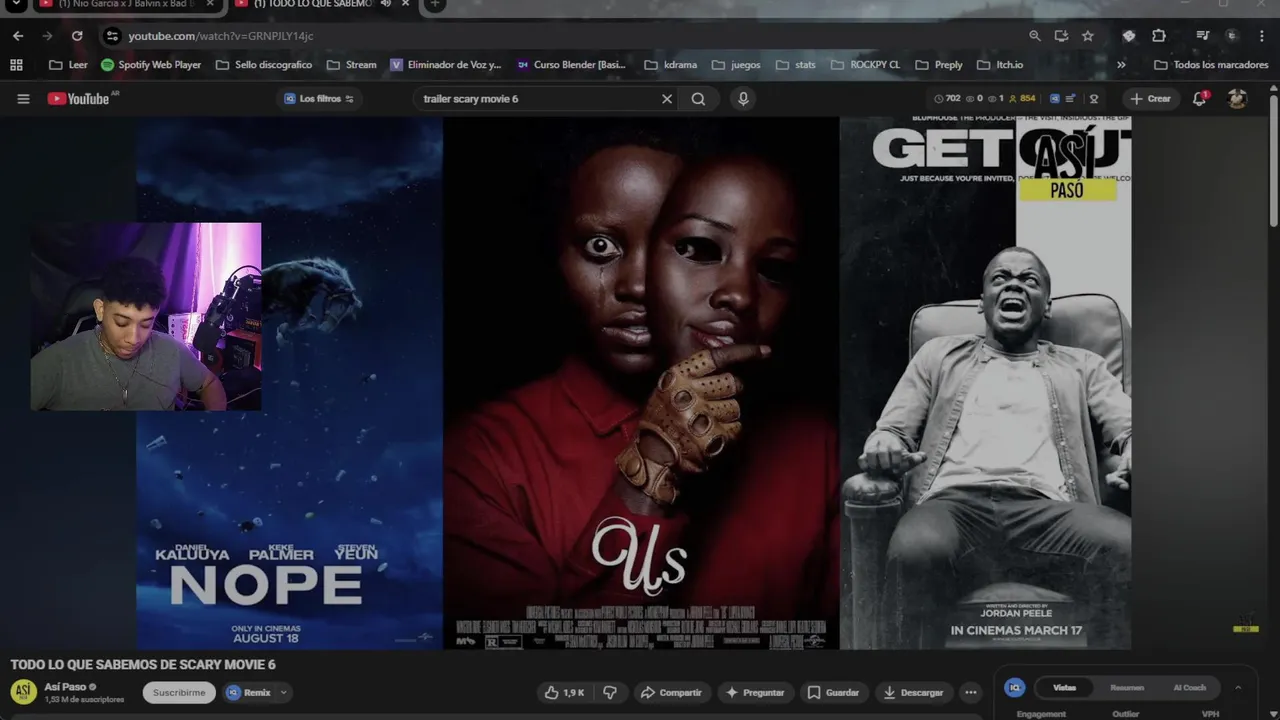Viewport: 1280px width, 720px height.
Task: Open ROCKPY CL bookmark folder
Action: (865, 65)
